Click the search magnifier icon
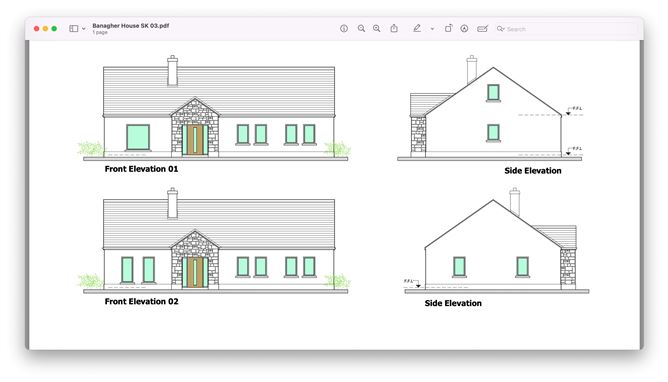The height and width of the screenshot is (382, 668). click(501, 29)
